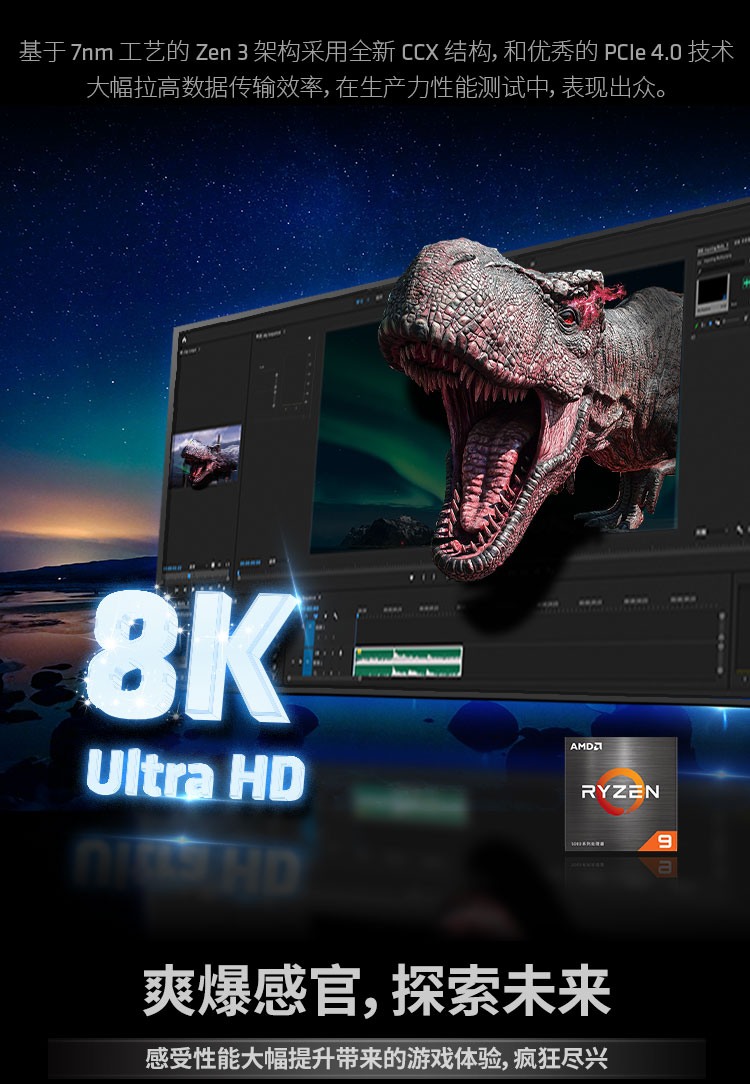Click the Ultra HD label under 8K
750x1084 pixels.
point(196,774)
